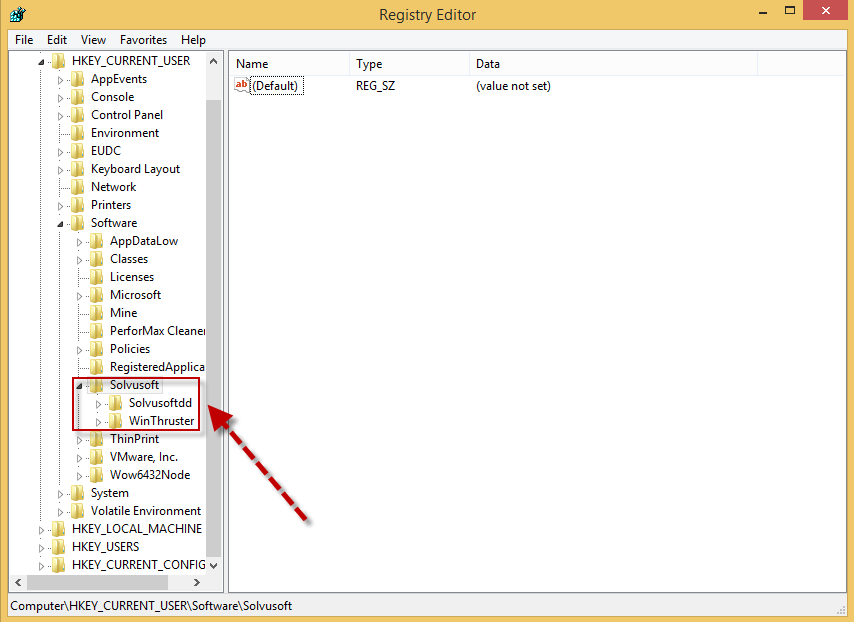Sort values by the Data column header
The width and height of the screenshot is (854, 622).
click(613, 64)
